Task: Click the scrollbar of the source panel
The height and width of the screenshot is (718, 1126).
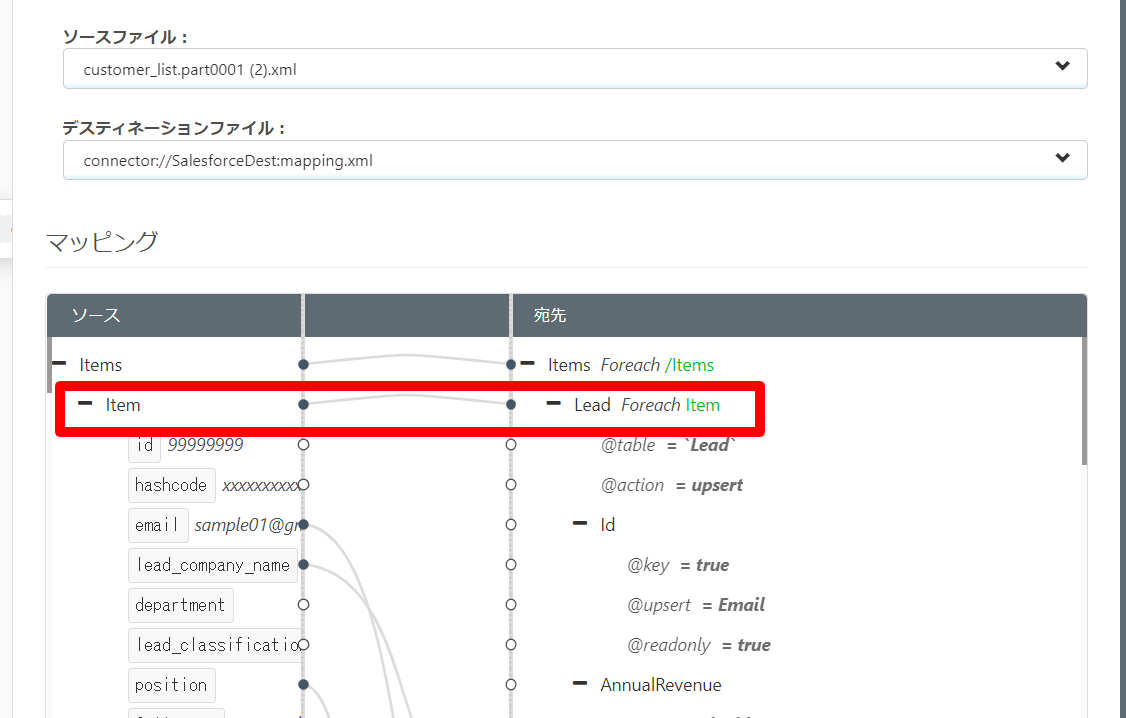Action: [x=50, y=365]
